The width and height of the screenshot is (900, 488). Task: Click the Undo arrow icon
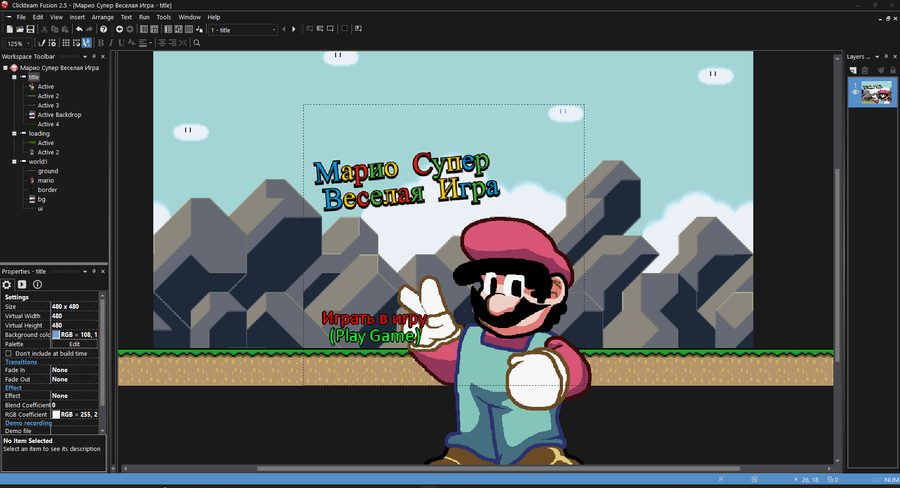(x=79, y=29)
